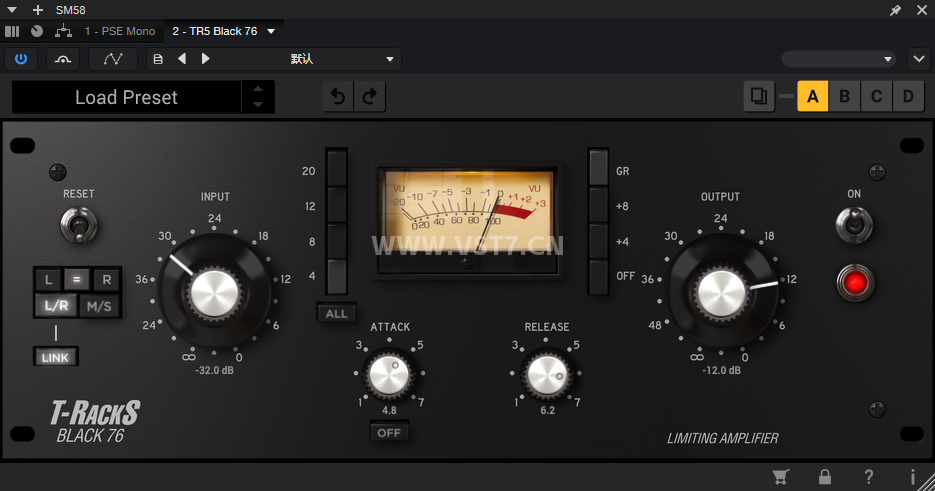Set meter to +8 mode
The image size is (935, 491).
[x=599, y=205]
